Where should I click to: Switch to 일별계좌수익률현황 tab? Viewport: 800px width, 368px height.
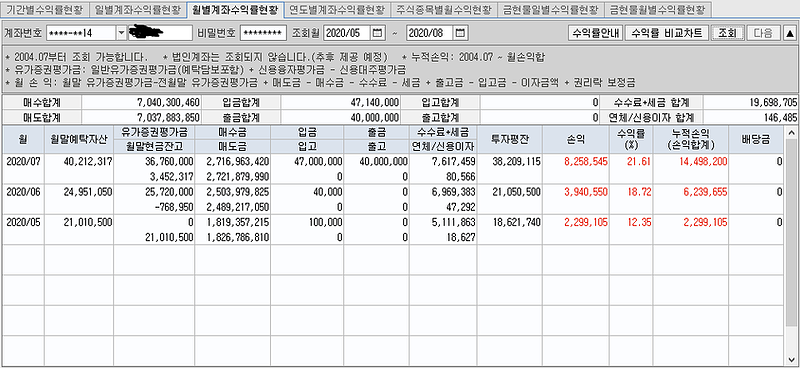click(x=138, y=10)
